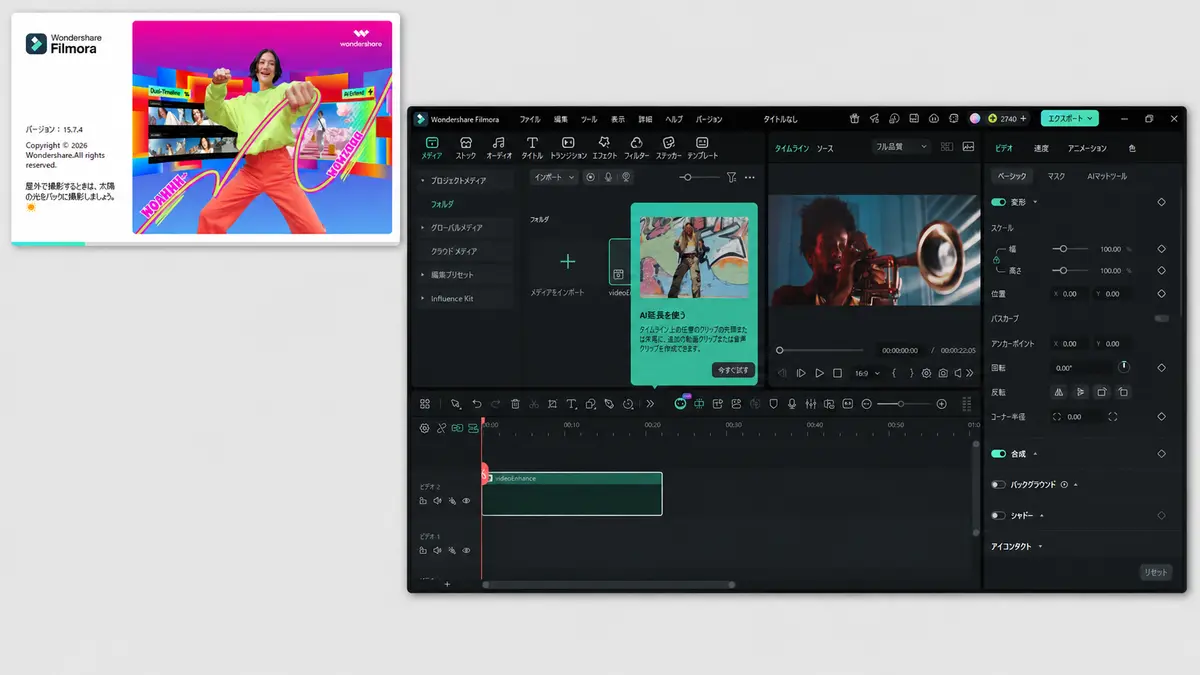Select the クラウド メディア item
This screenshot has width=1200, height=675.
click(454, 251)
